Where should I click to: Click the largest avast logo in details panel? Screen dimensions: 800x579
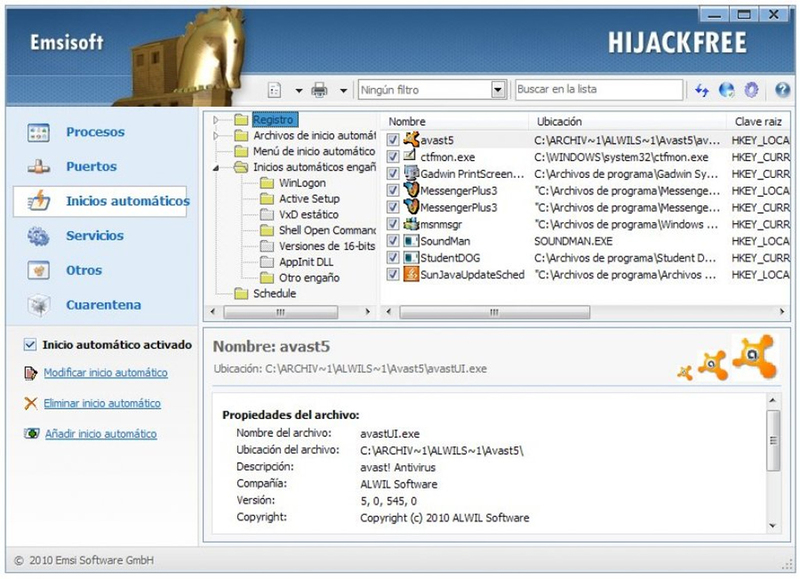click(755, 356)
